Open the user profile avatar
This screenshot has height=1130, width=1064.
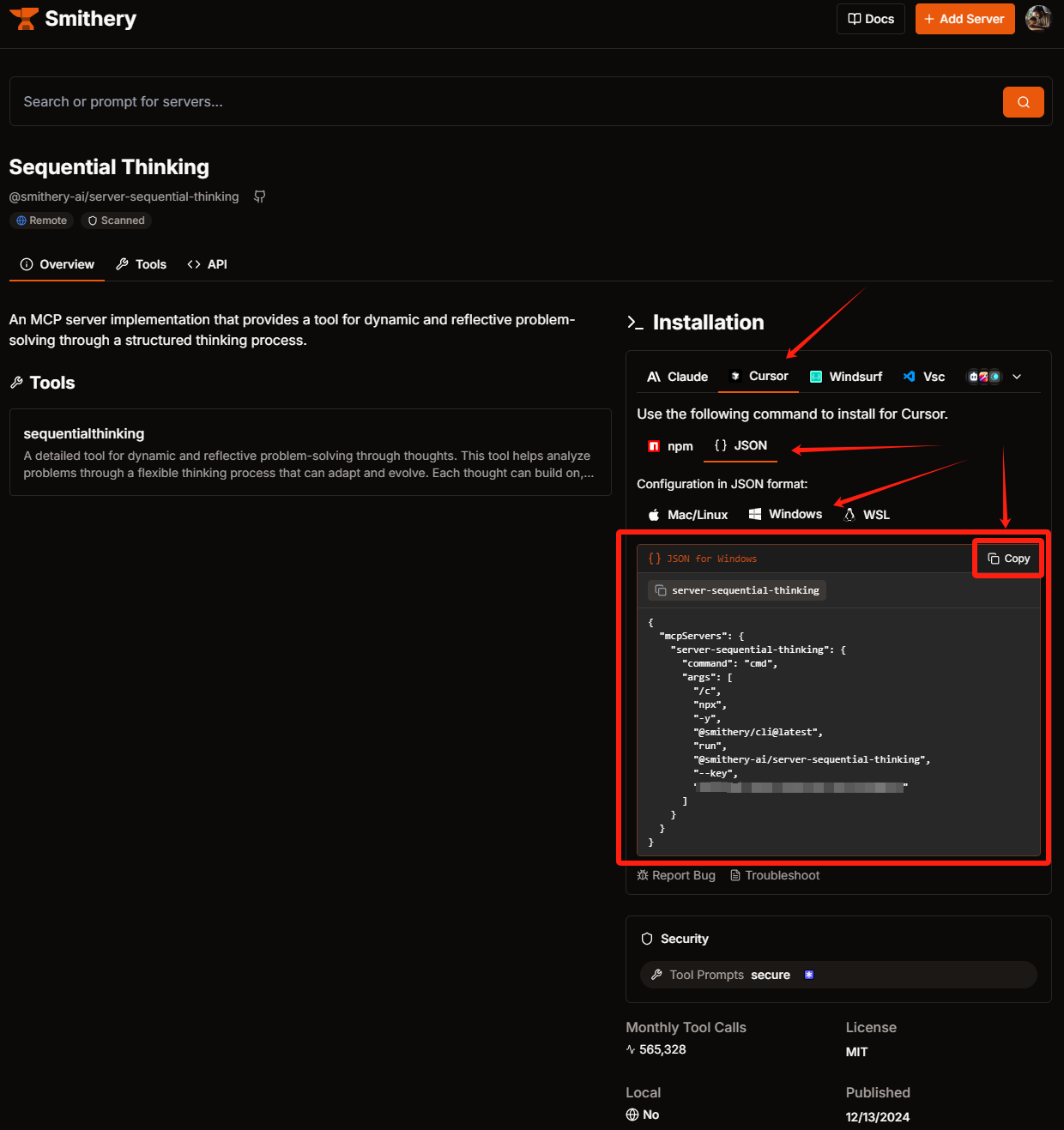1038,18
